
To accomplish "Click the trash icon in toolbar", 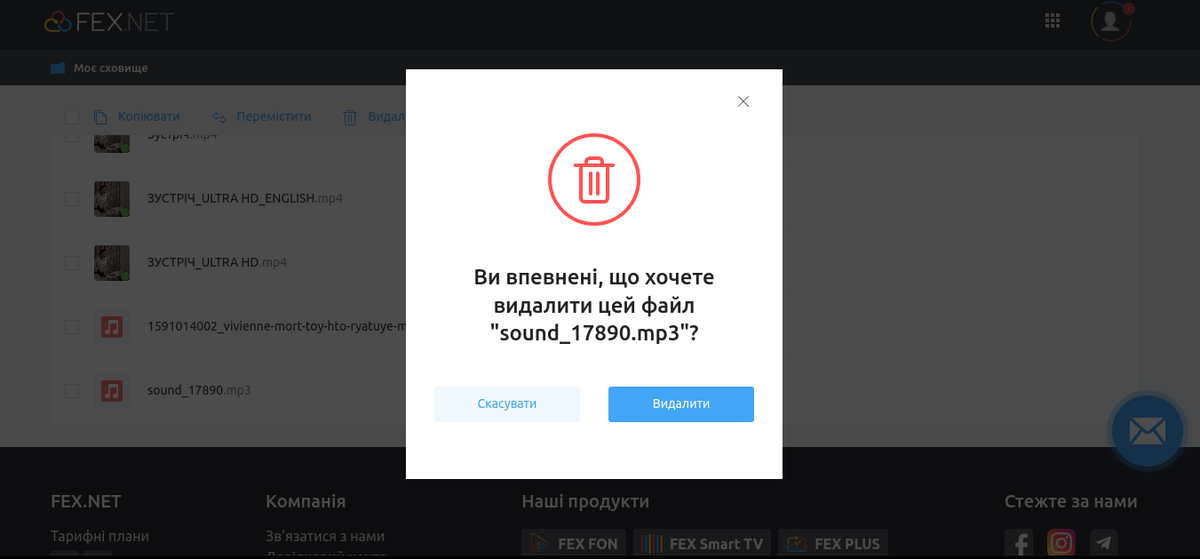I will tap(350, 117).
